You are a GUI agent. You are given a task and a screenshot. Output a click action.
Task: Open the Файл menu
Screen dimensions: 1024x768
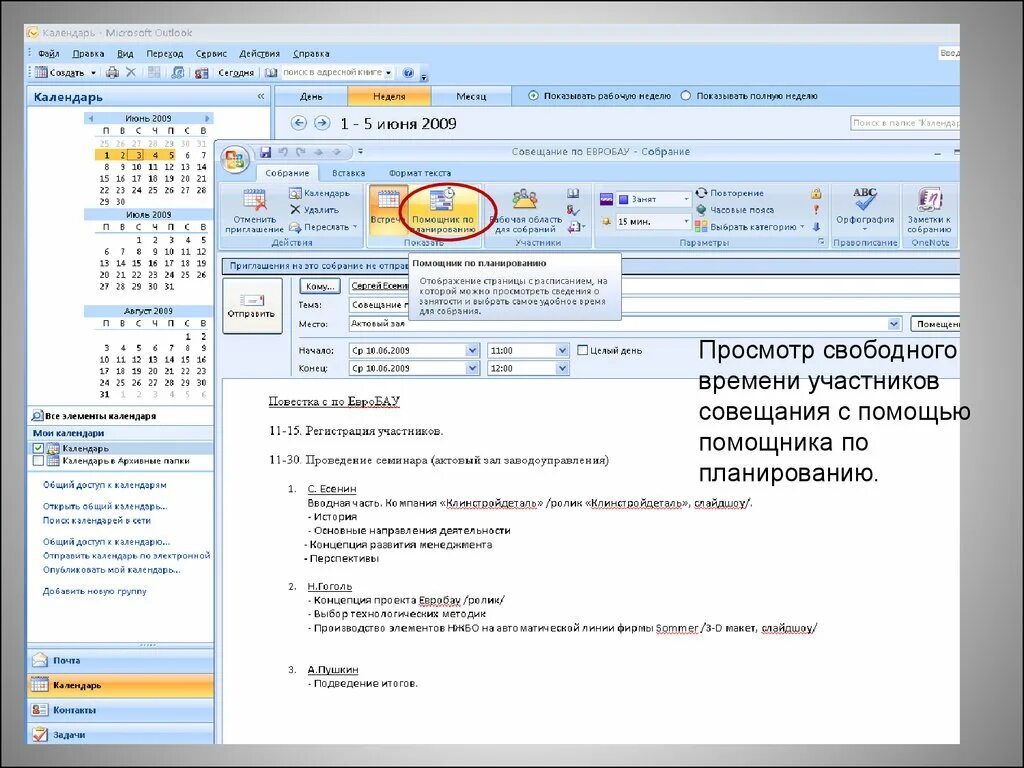pyautogui.click(x=48, y=54)
